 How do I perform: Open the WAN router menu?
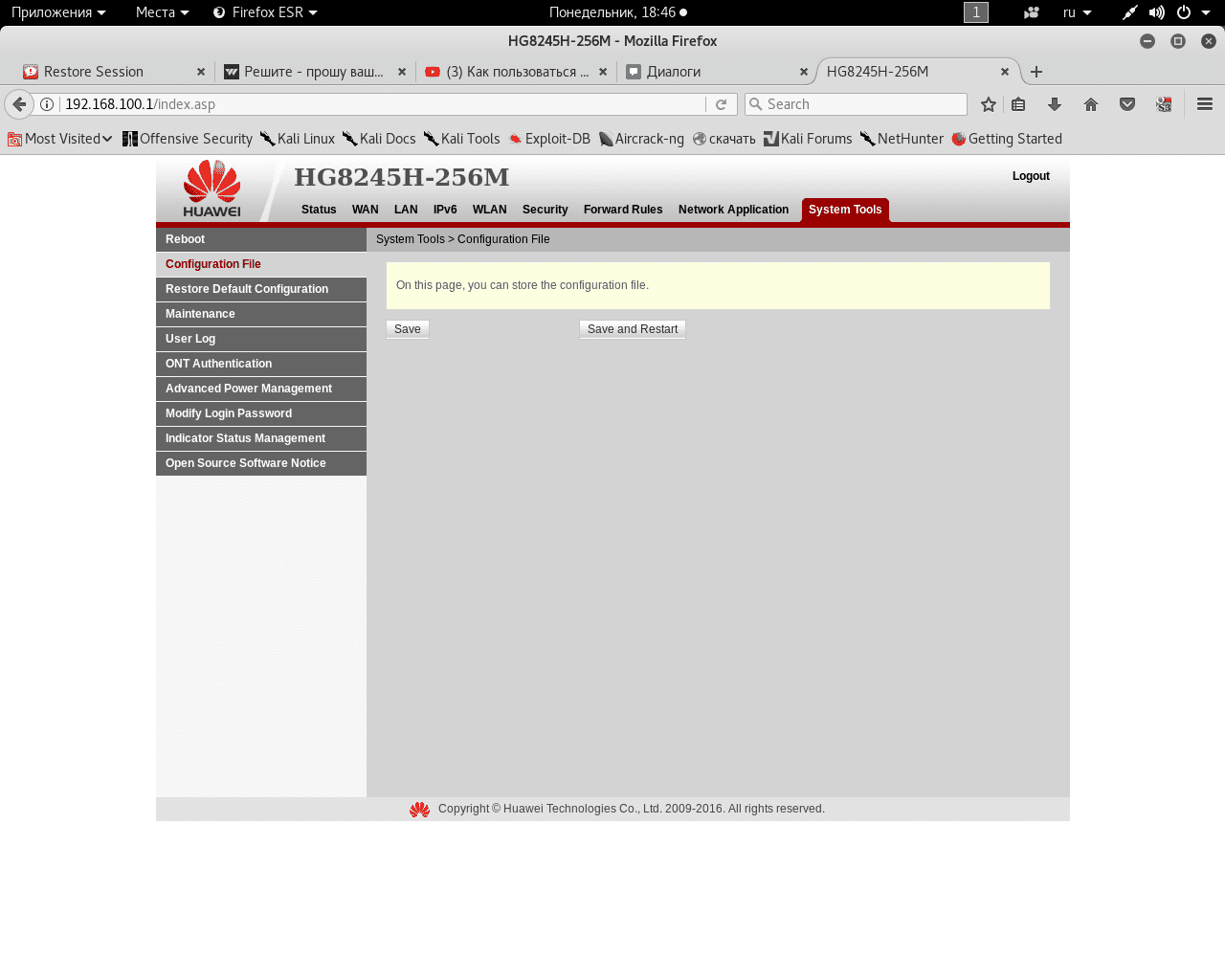365,210
